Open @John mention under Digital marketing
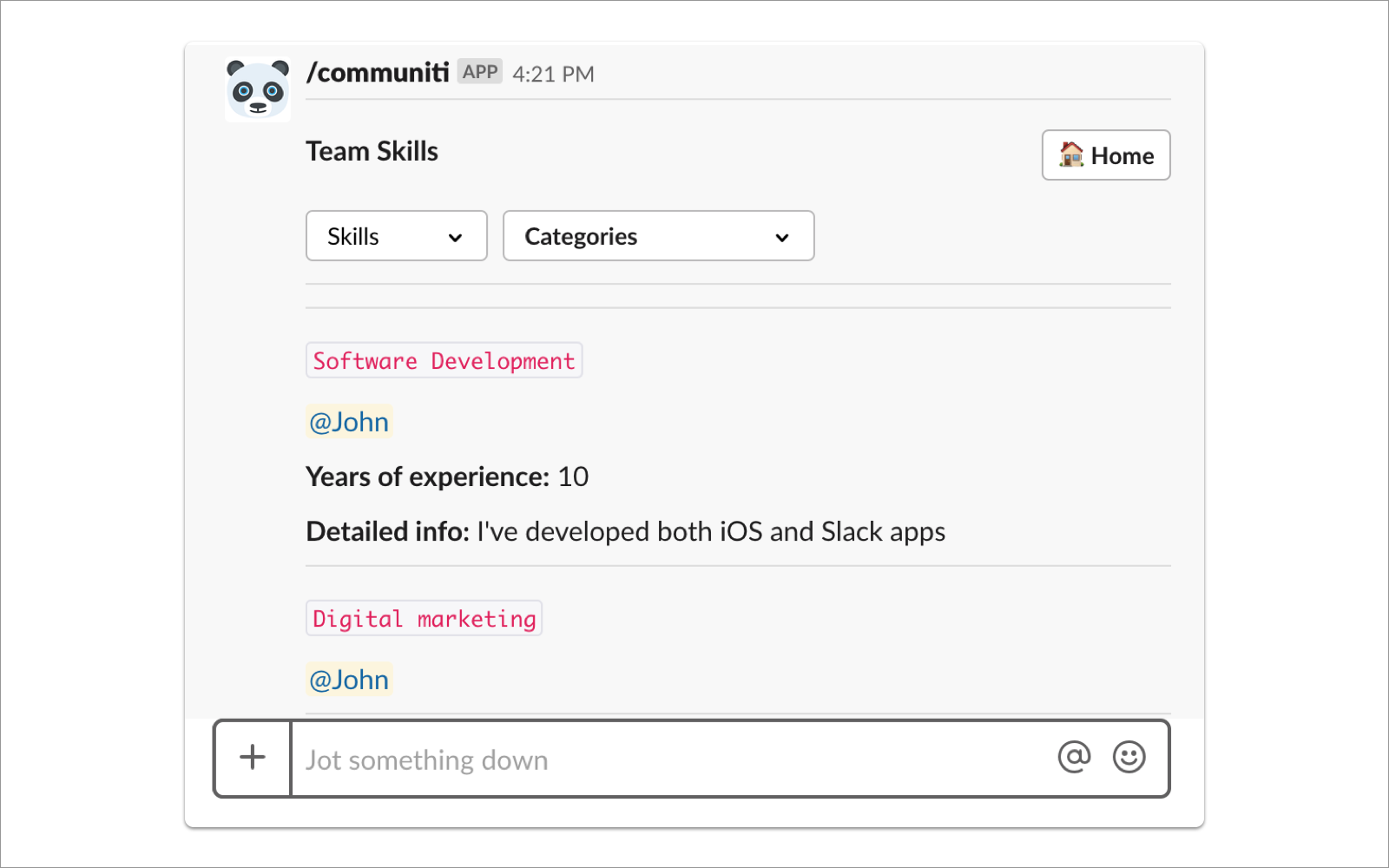 coord(349,680)
